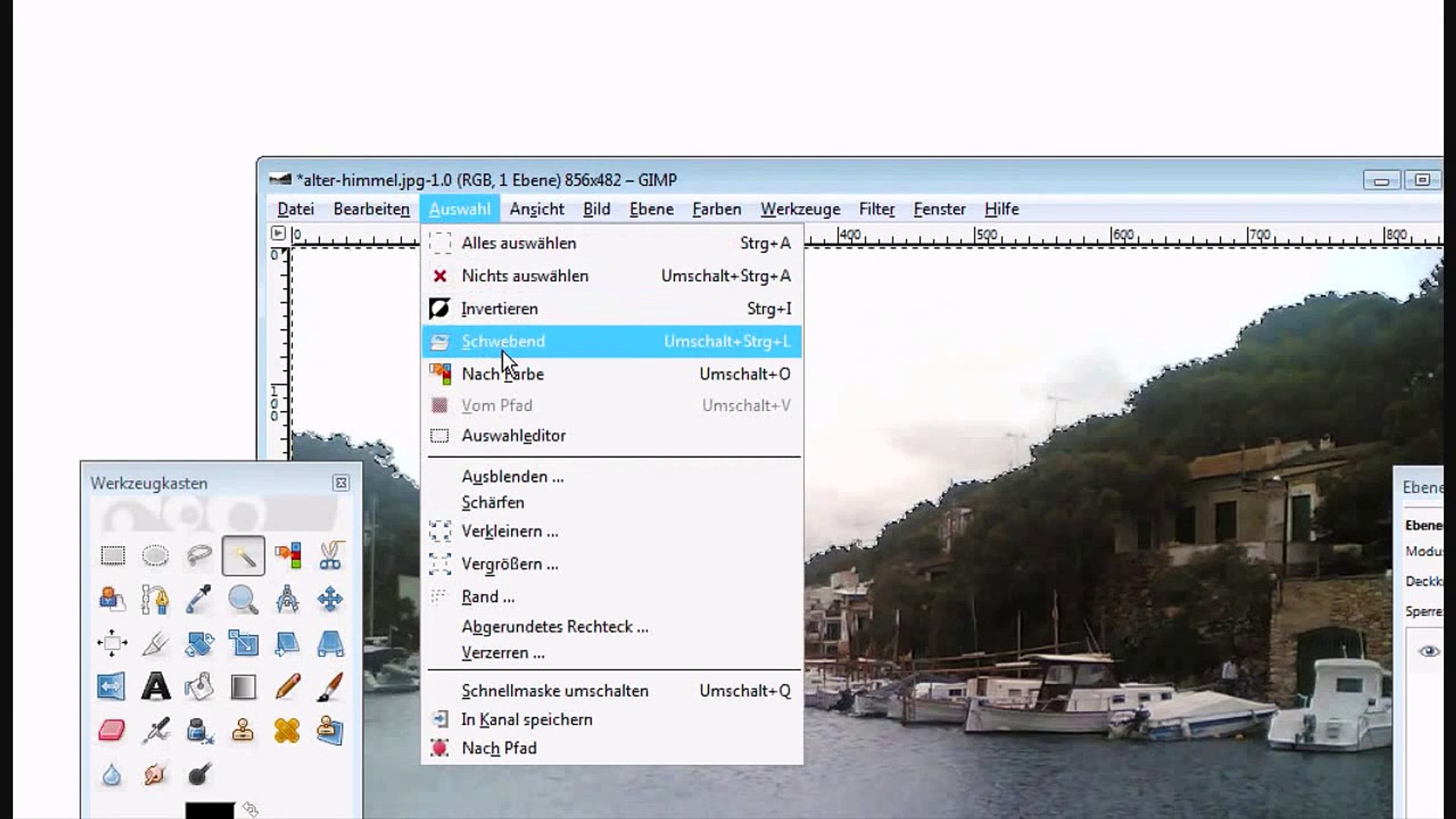This screenshot has height=819, width=1456.
Task: Click 'Schnellmaske umschalten' menu entry
Action: pos(554,691)
